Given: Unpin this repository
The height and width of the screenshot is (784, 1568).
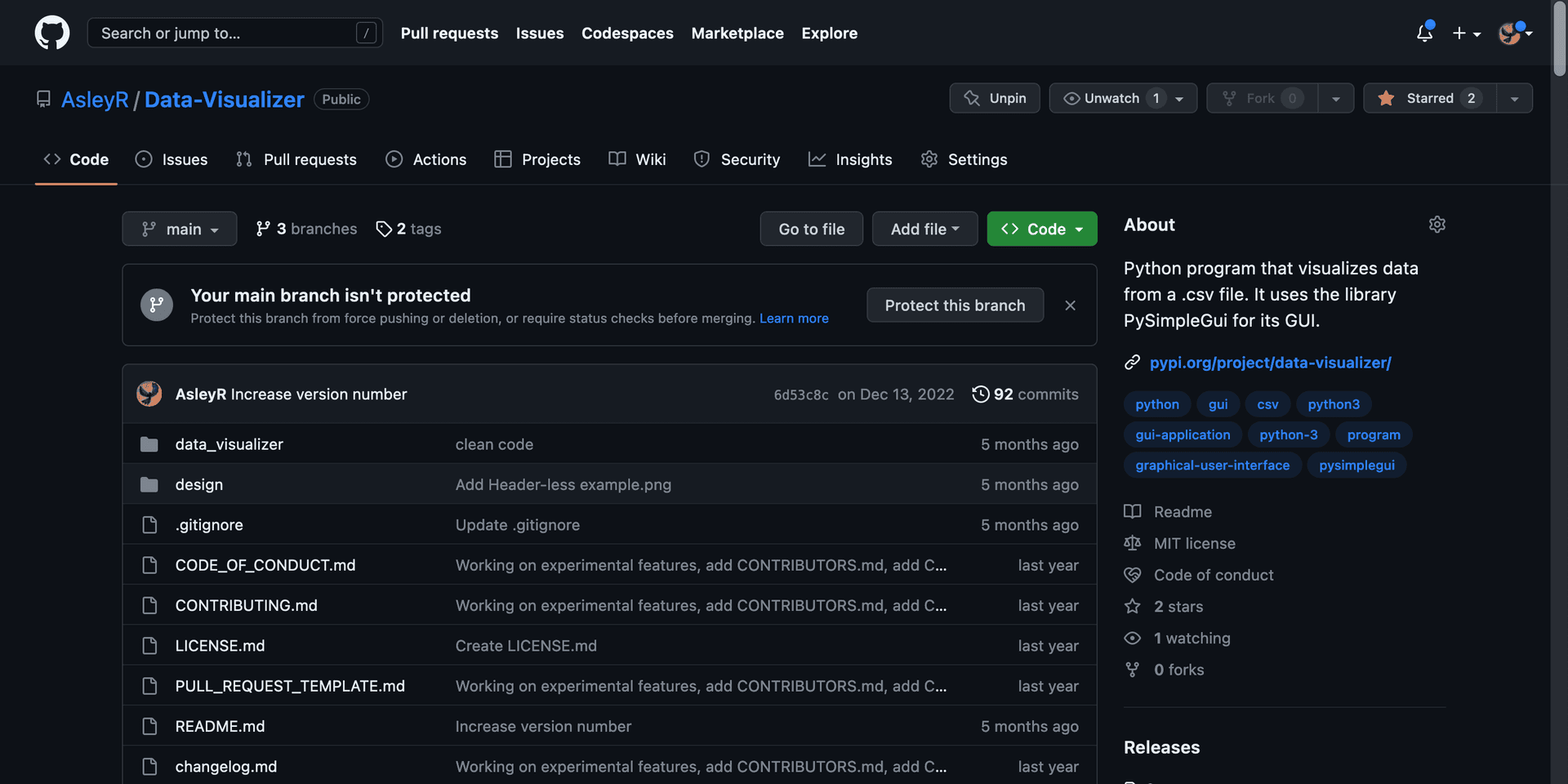Looking at the screenshot, I should pyautogui.click(x=994, y=98).
